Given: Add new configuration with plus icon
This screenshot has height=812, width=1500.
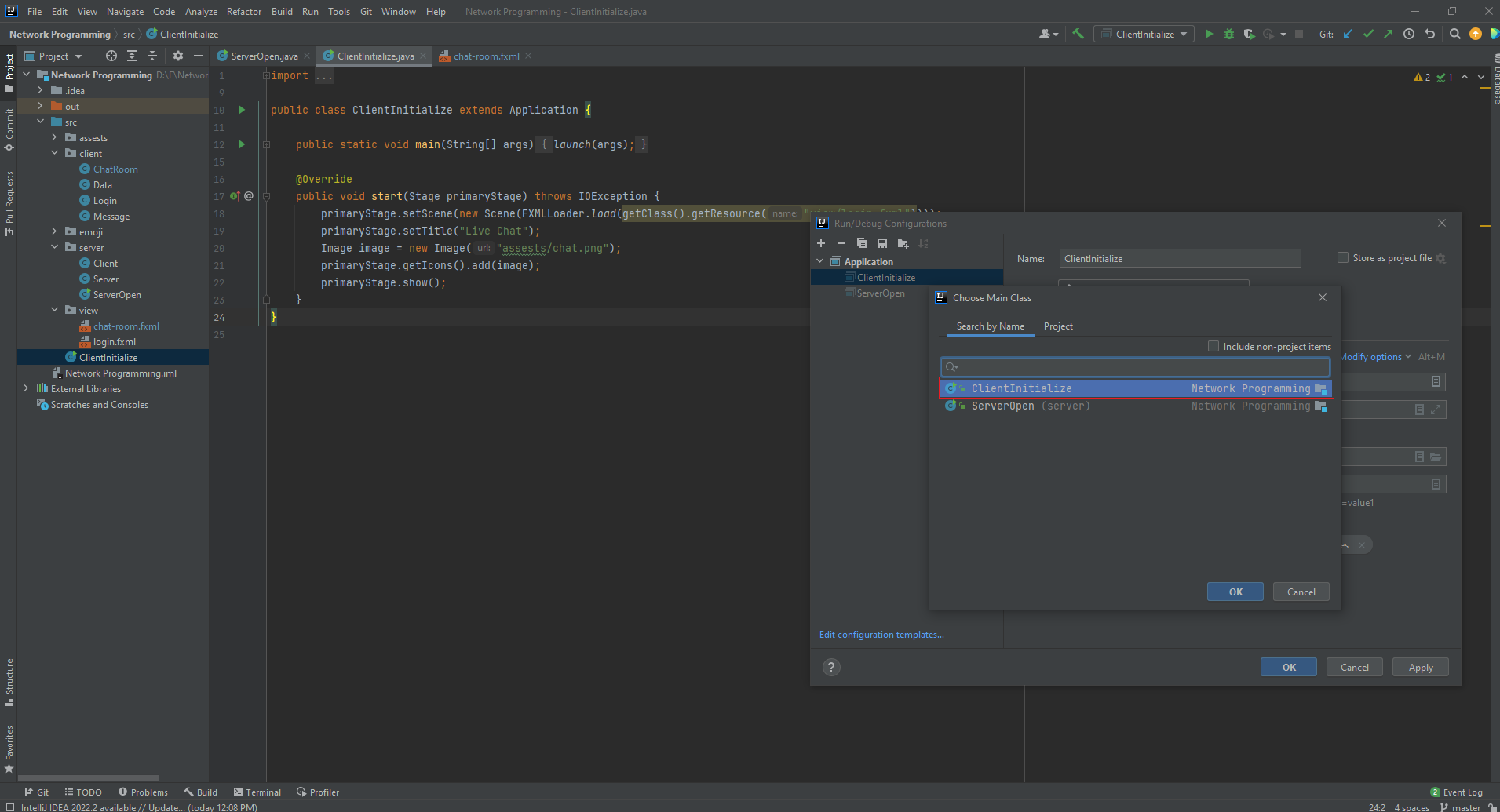Looking at the screenshot, I should (x=821, y=243).
